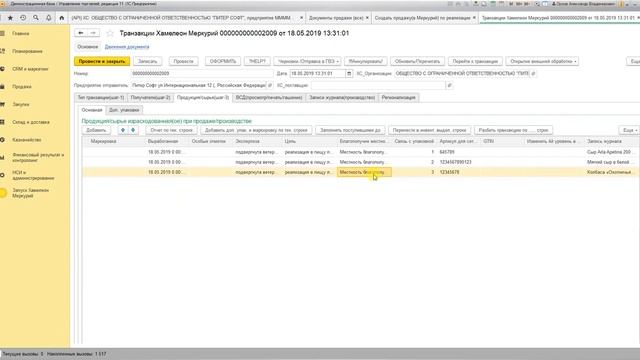Click the Провести и закрыть button
Viewport: 640px width, 360px height.
pyautogui.click(x=102, y=61)
